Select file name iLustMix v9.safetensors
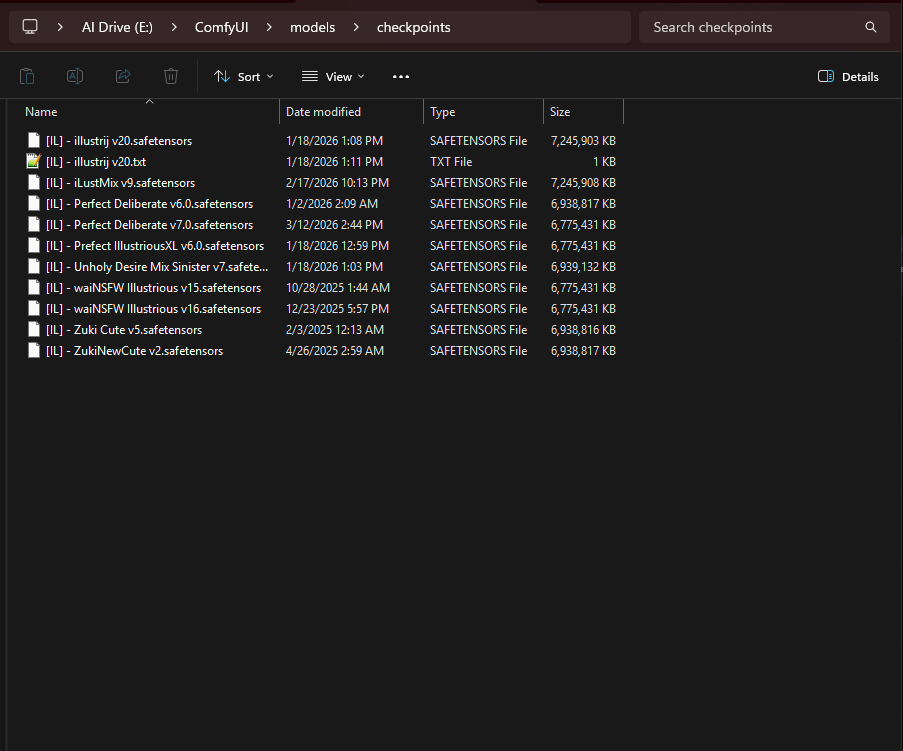This screenshot has height=751, width=903. (120, 183)
